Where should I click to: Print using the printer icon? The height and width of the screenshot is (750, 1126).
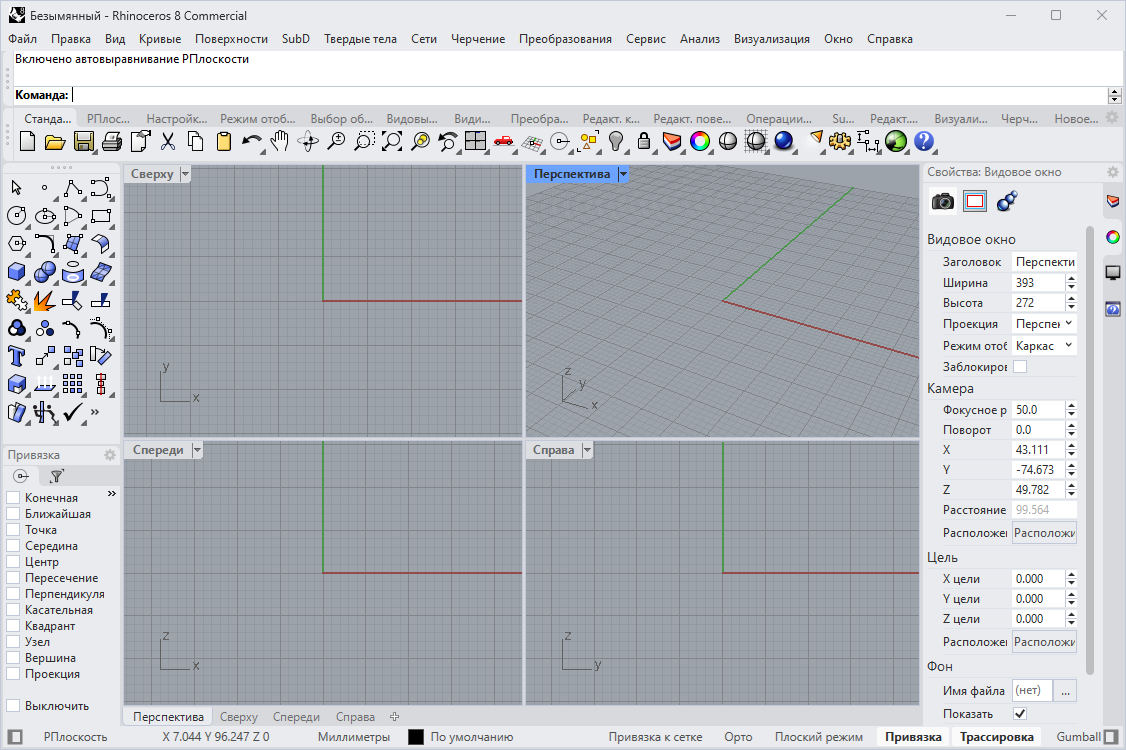[x=111, y=142]
